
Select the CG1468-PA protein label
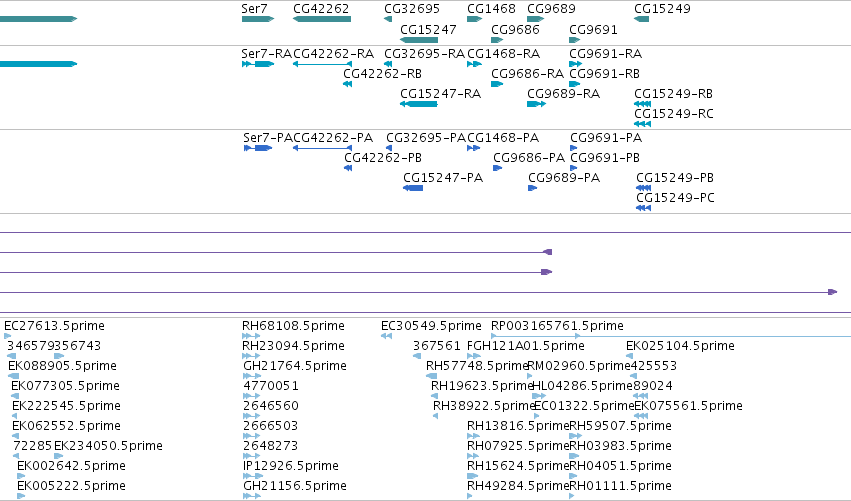click(503, 138)
